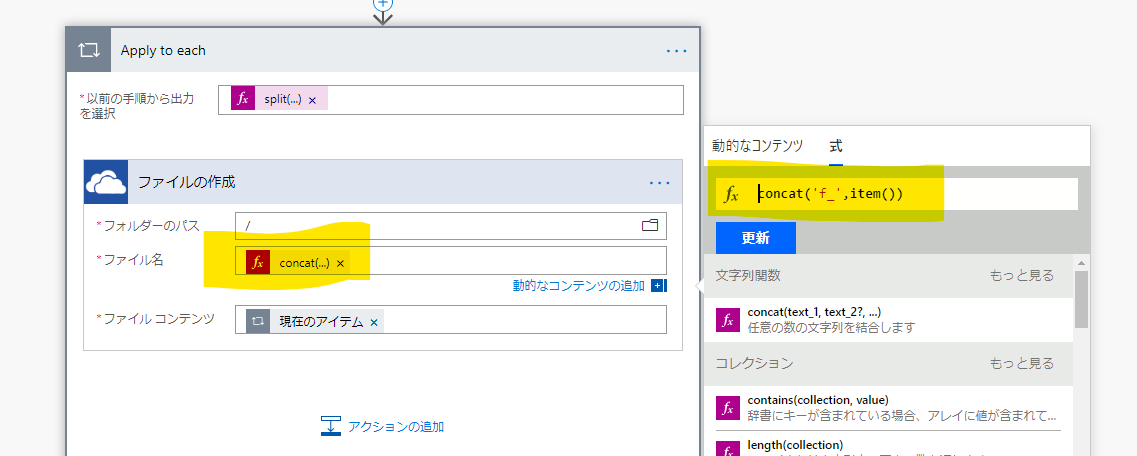The height and width of the screenshot is (456, 1137).
Task: Click 動的なコンテンツの追加 link
Action: 579,286
